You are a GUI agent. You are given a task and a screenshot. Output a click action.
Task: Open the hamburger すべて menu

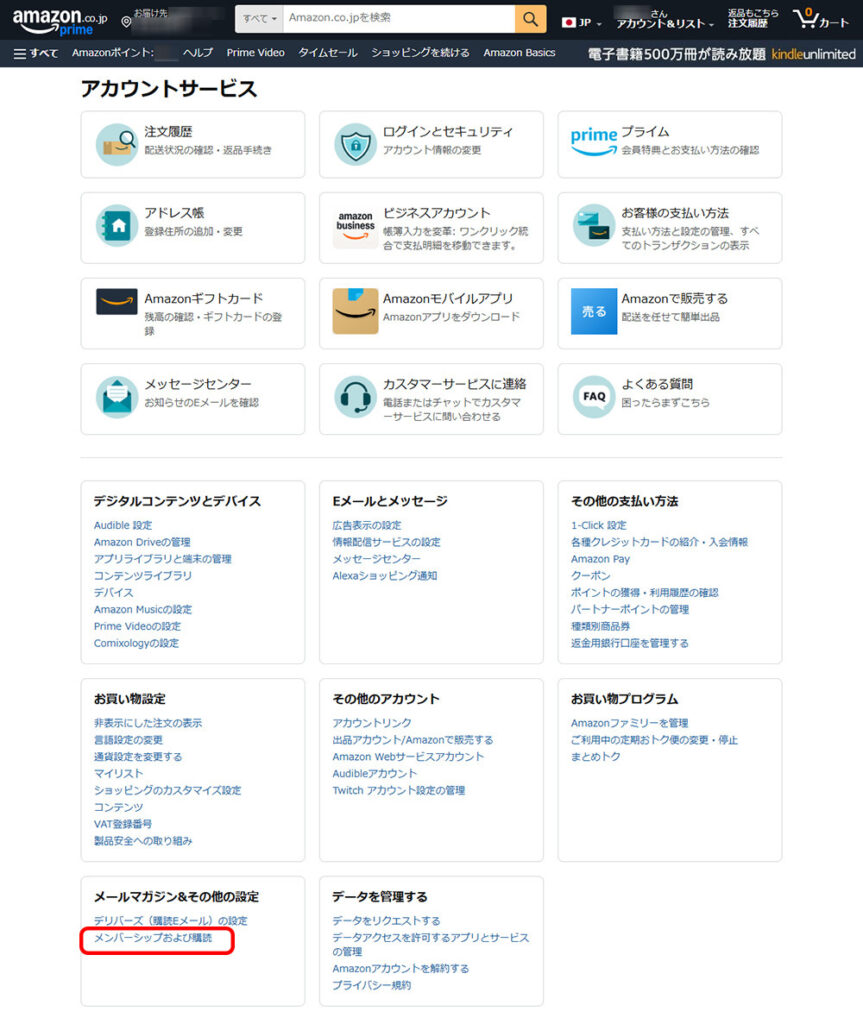pyautogui.click(x=36, y=53)
